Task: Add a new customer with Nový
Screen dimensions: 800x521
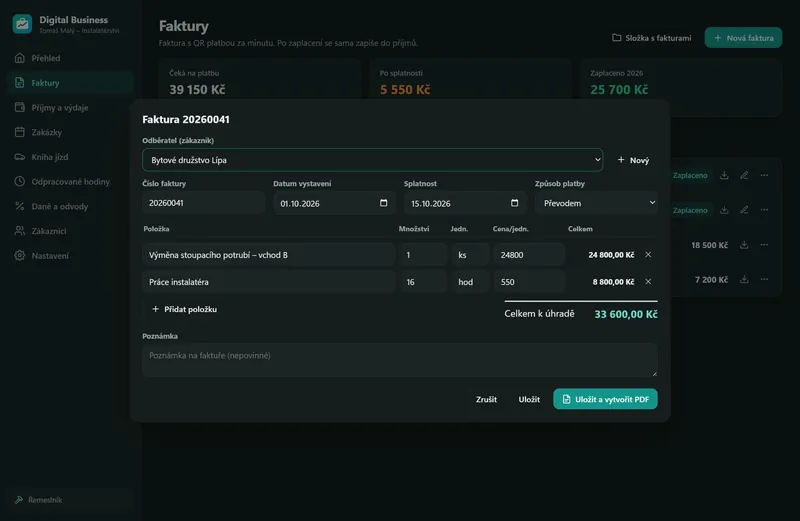Action: (x=633, y=160)
